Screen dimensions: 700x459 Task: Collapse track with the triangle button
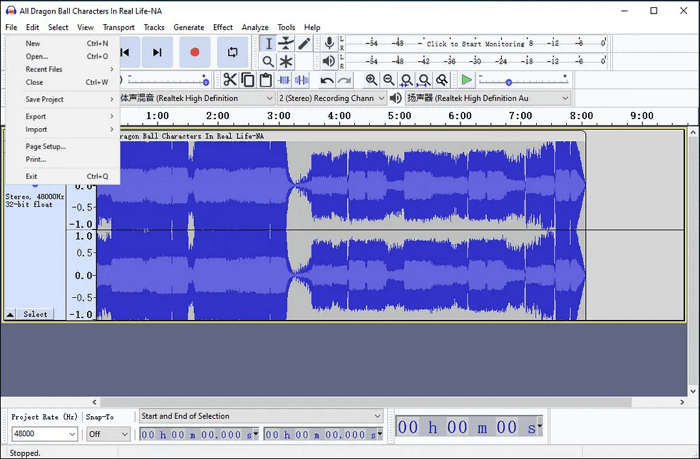click(10, 314)
